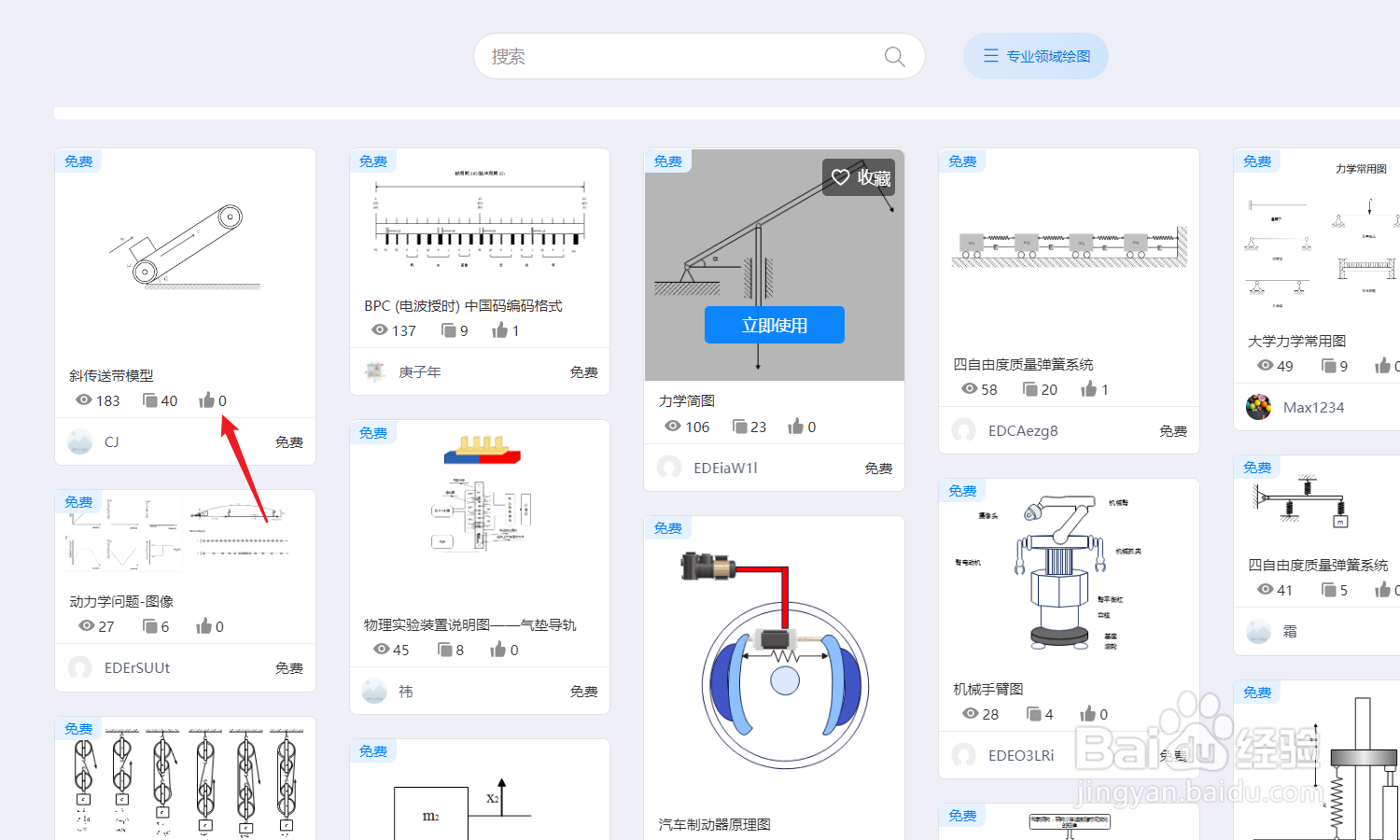The width and height of the screenshot is (1400, 840).
Task: Click the 免费 price label beside author CJ
Action: [x=289, y=441]
